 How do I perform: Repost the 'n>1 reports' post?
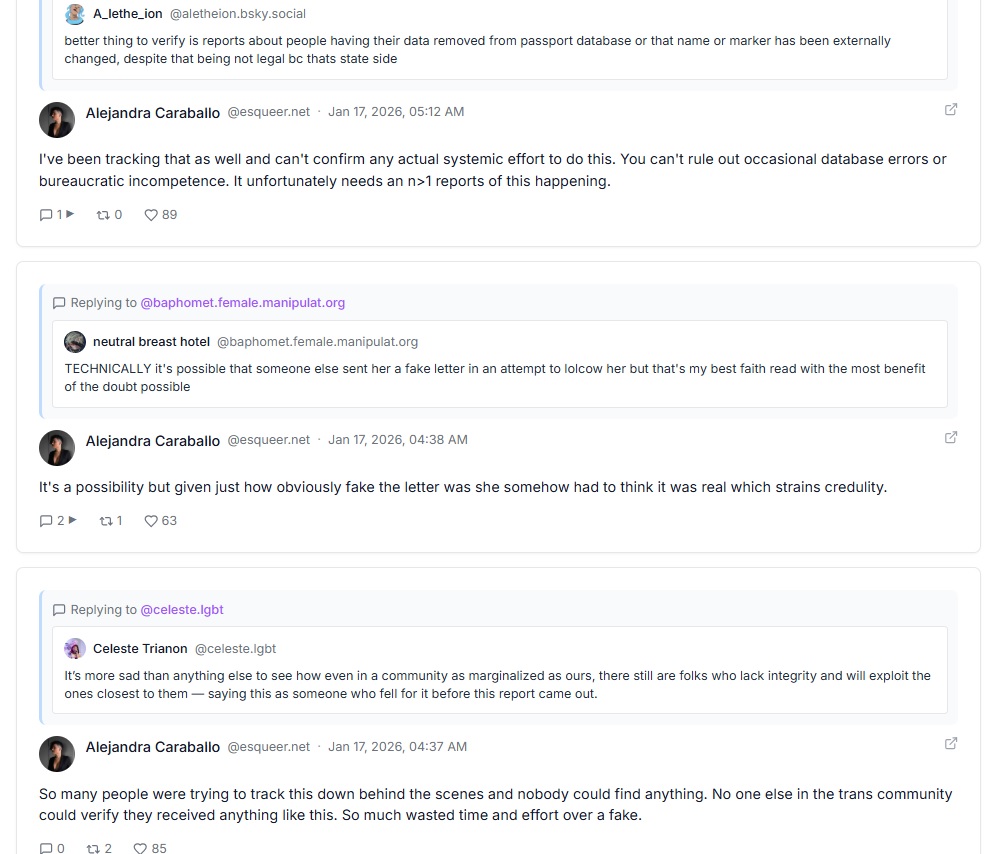click(103, 215)
